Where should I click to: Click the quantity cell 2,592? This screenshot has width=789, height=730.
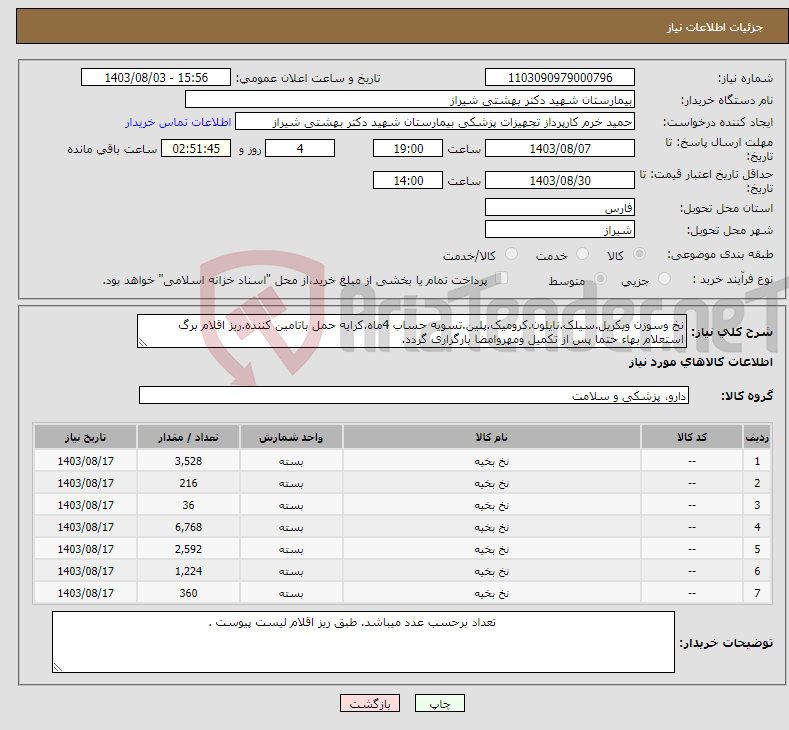pos(188,549)
